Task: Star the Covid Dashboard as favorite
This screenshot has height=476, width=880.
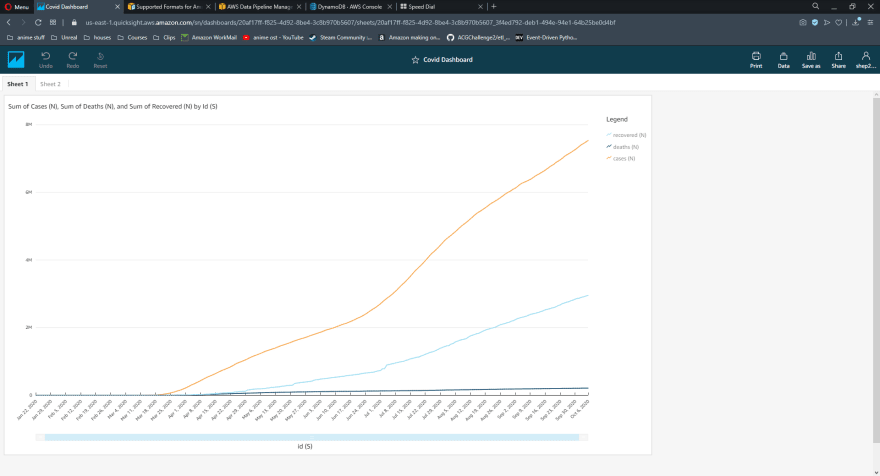Action: click(415, 60)
